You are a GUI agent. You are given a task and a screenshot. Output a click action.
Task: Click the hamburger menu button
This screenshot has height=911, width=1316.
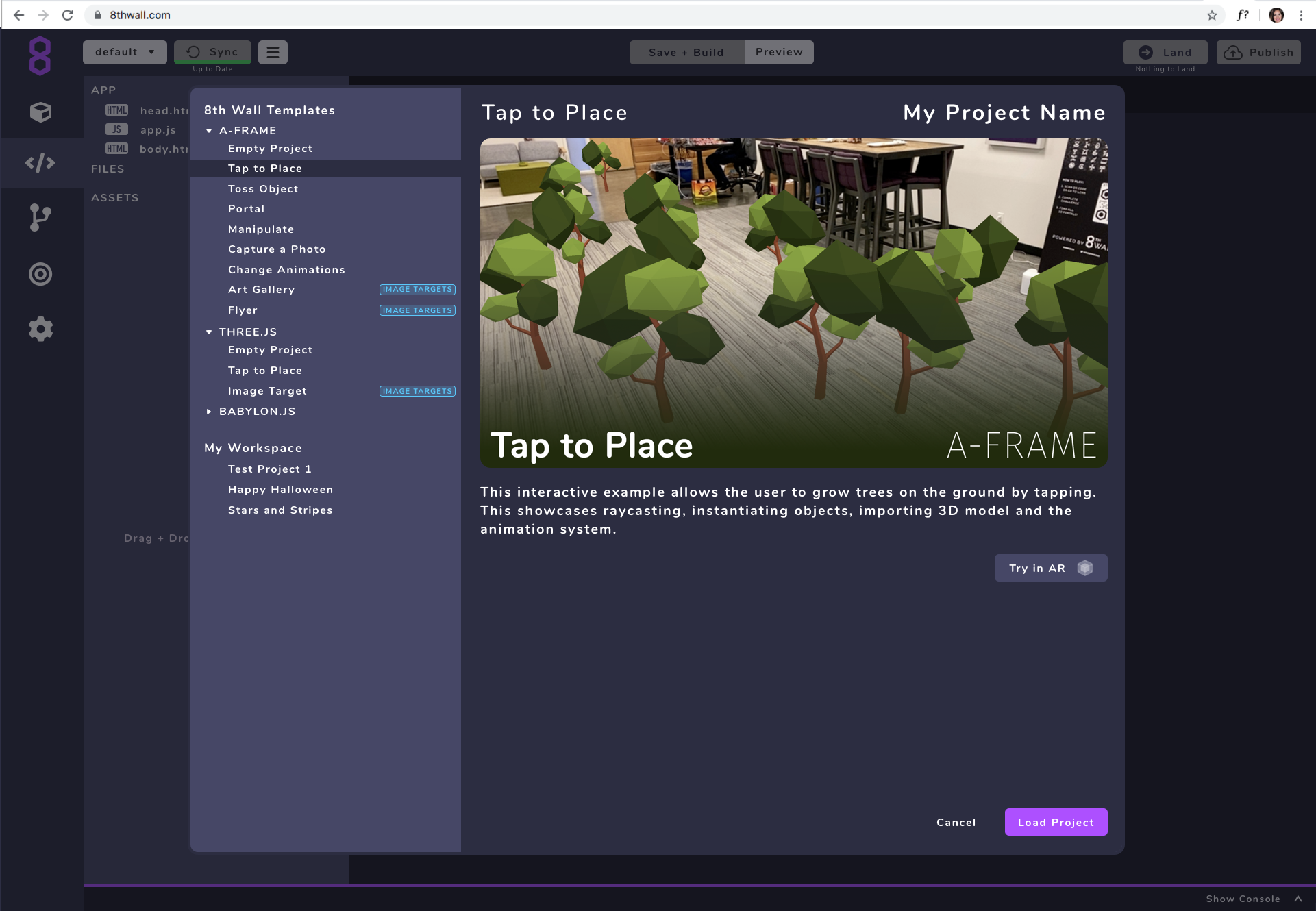pyautogui.click(x=273, y=52)
